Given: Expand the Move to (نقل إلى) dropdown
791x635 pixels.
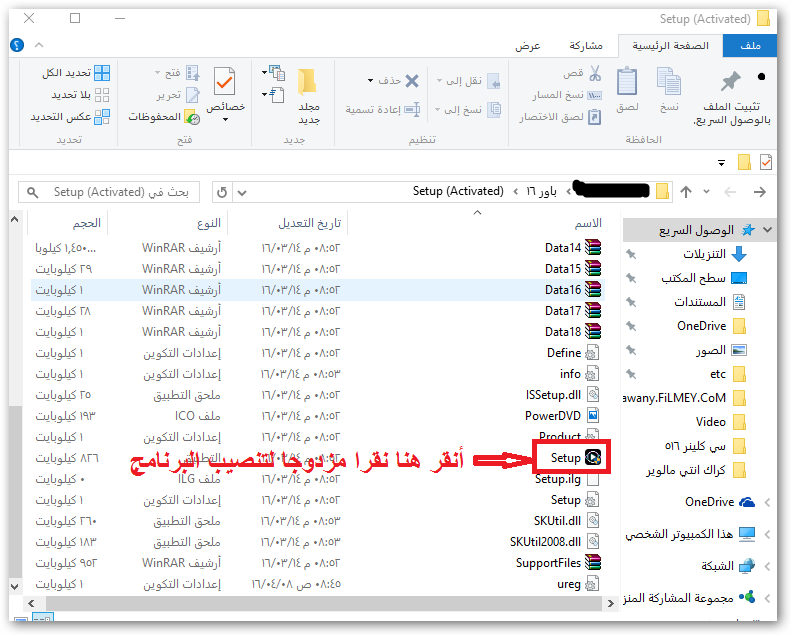Looking at the screenshot, I should [x=464, y=80].
